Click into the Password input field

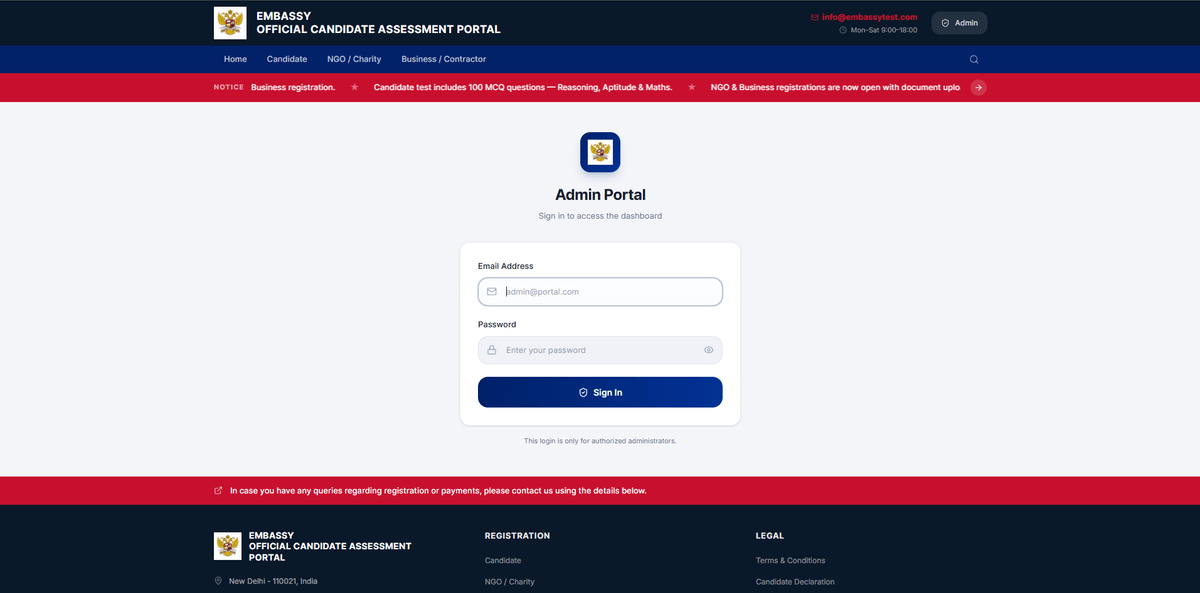[600, 350]
